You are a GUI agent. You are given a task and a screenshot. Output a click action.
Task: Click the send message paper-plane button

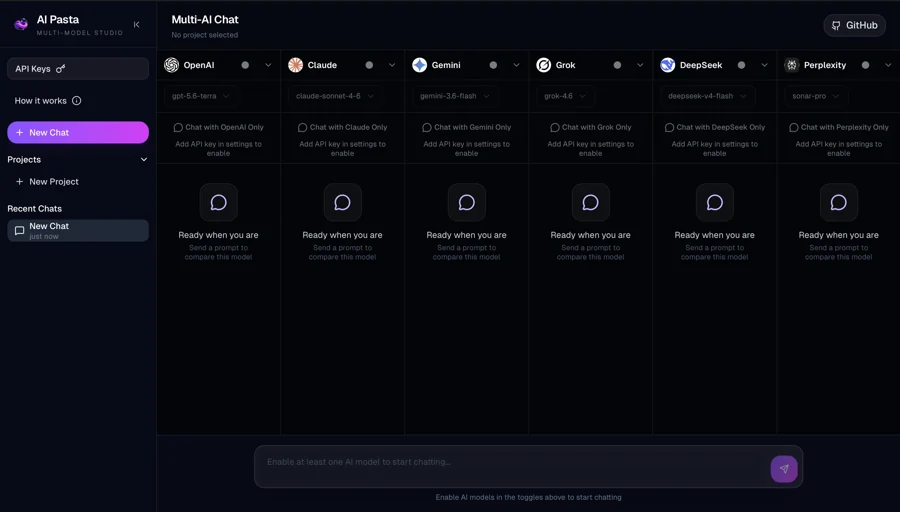(x=784, y=469)
